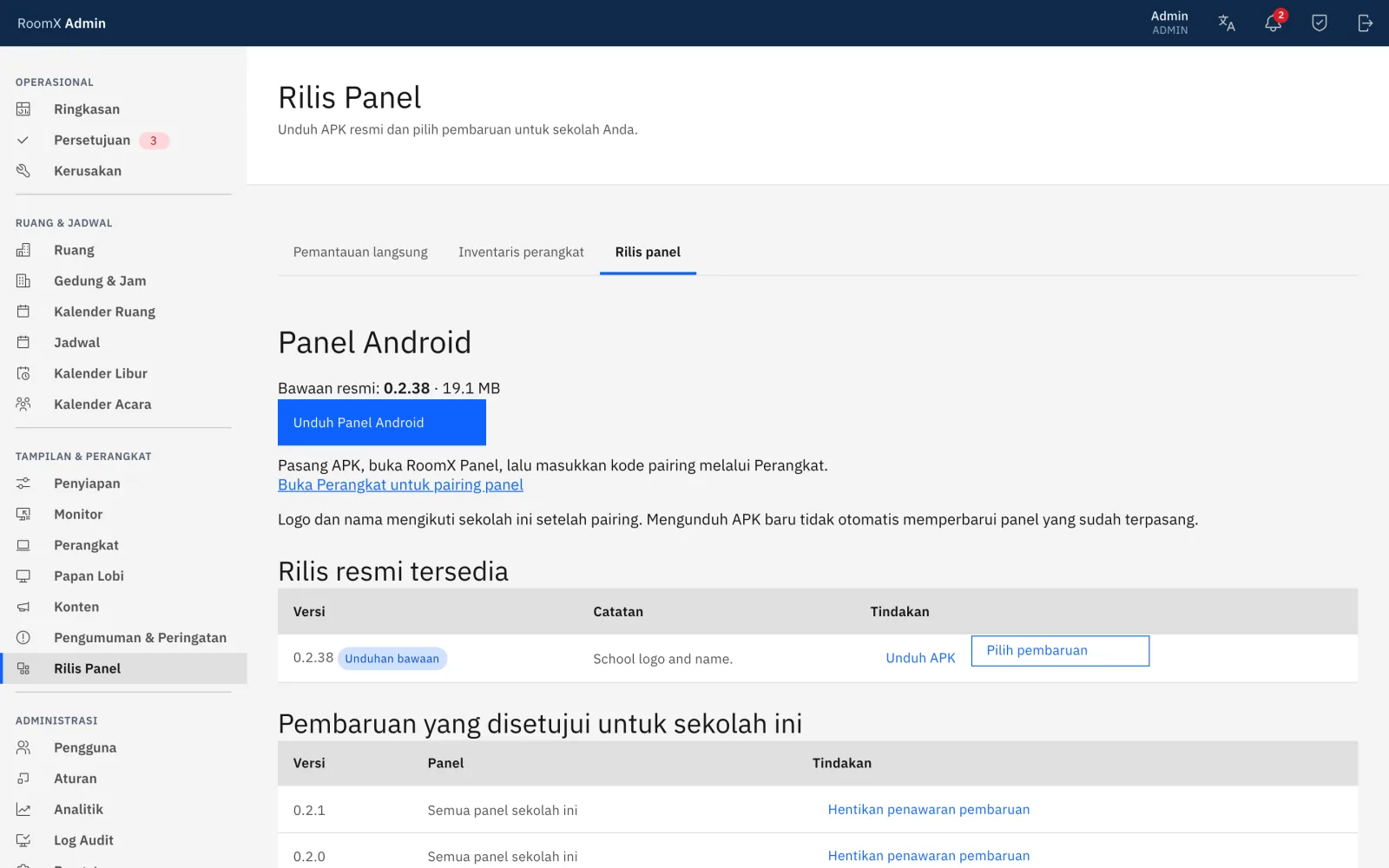Select the Rilis panel tab
1389x868 pixels.
coord(648,252)
